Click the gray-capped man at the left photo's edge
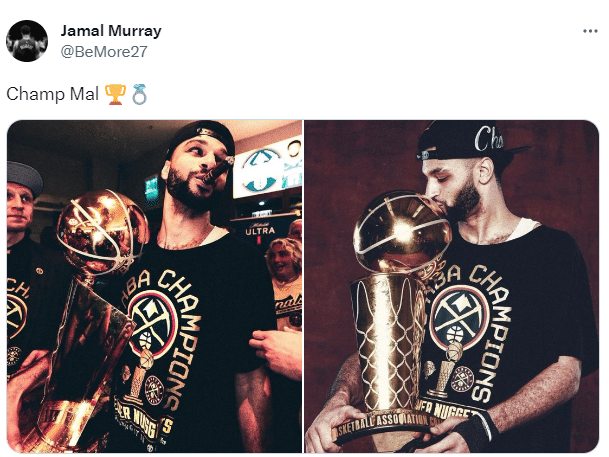 pos(21,202)
